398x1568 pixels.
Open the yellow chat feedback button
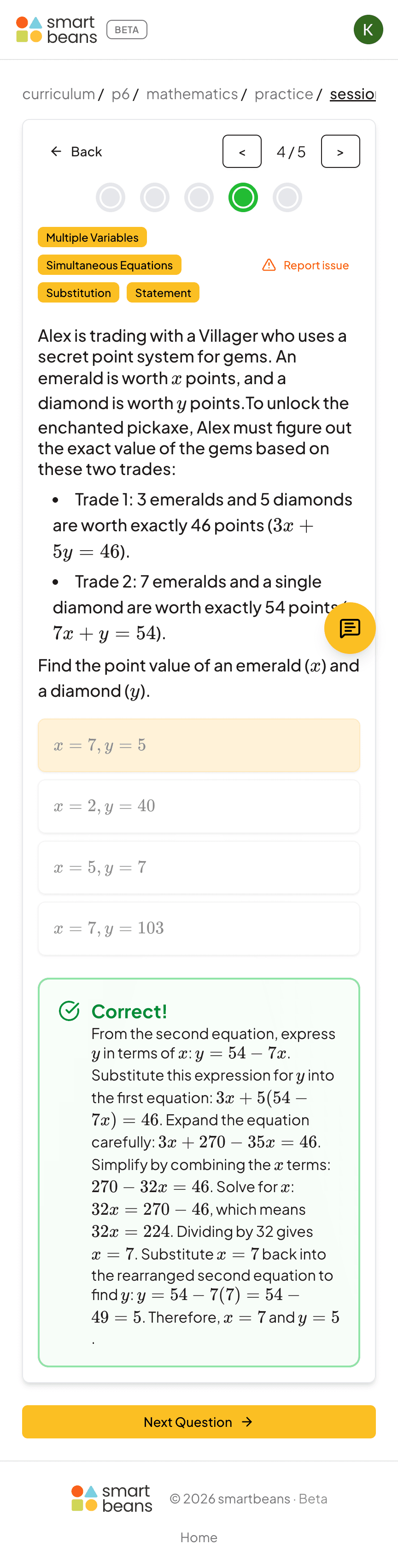pos(349,628)
